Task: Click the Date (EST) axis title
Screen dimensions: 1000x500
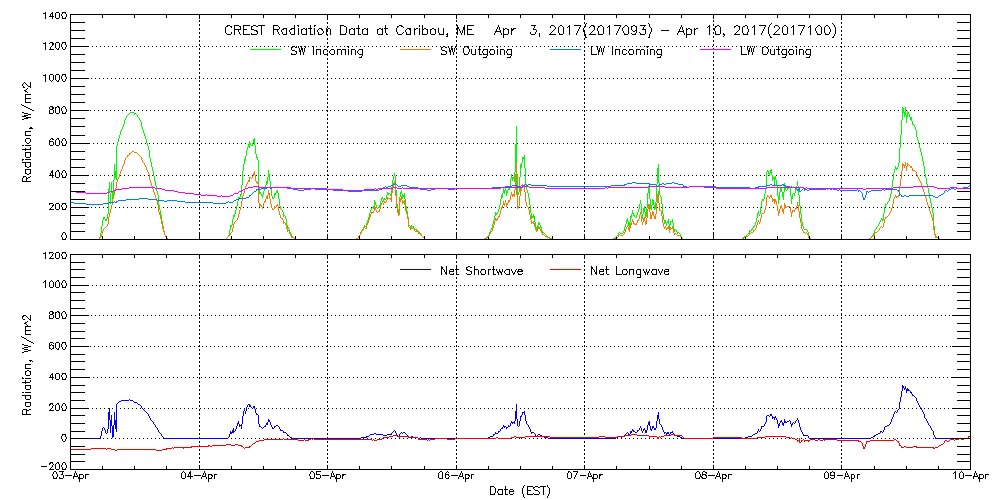Action: (x=520, y=492)
